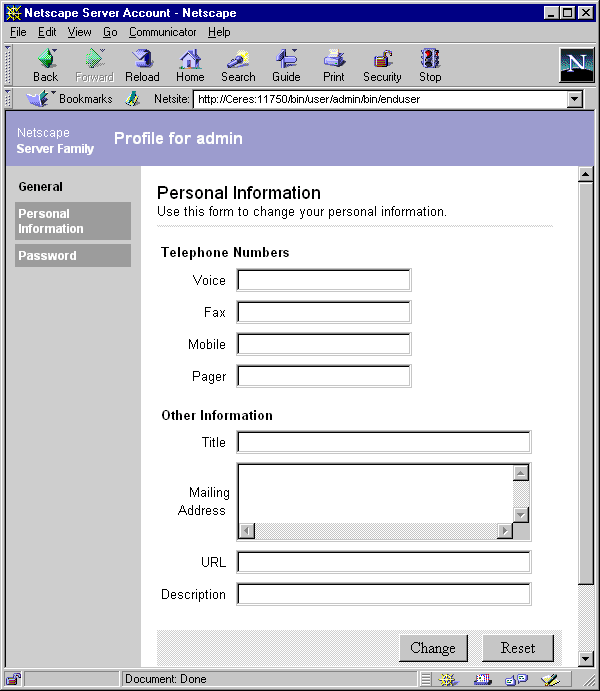
Task: Focus the Mobile number field
Action: click(x=324, y=344)
